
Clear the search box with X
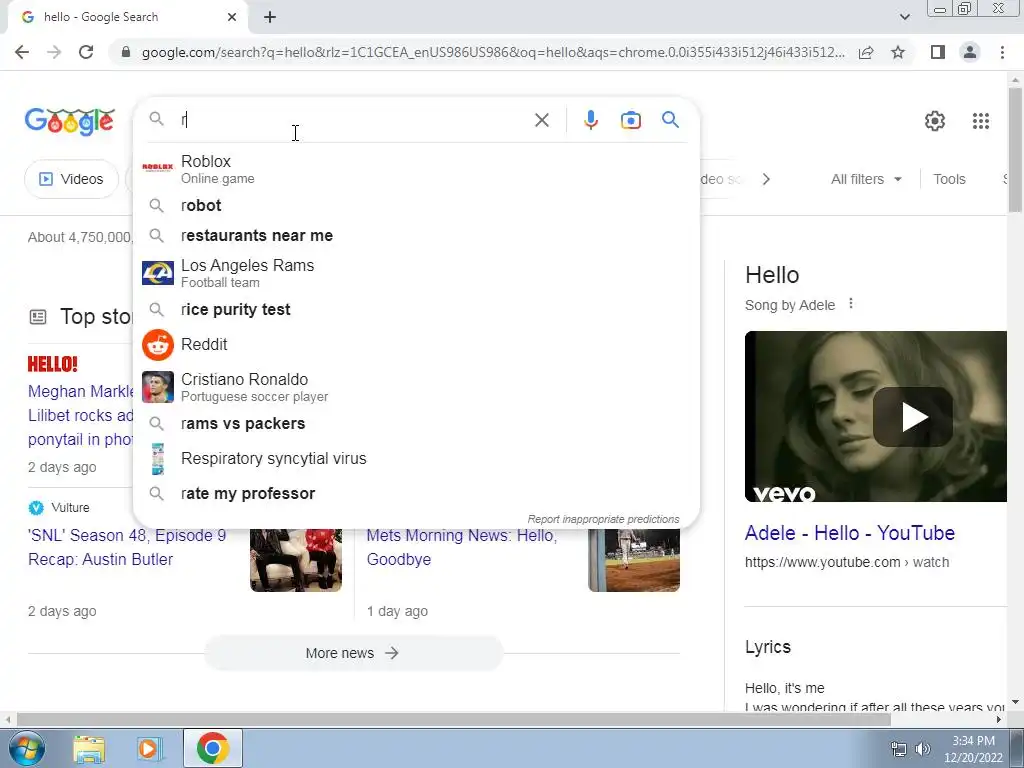[541, 120]
